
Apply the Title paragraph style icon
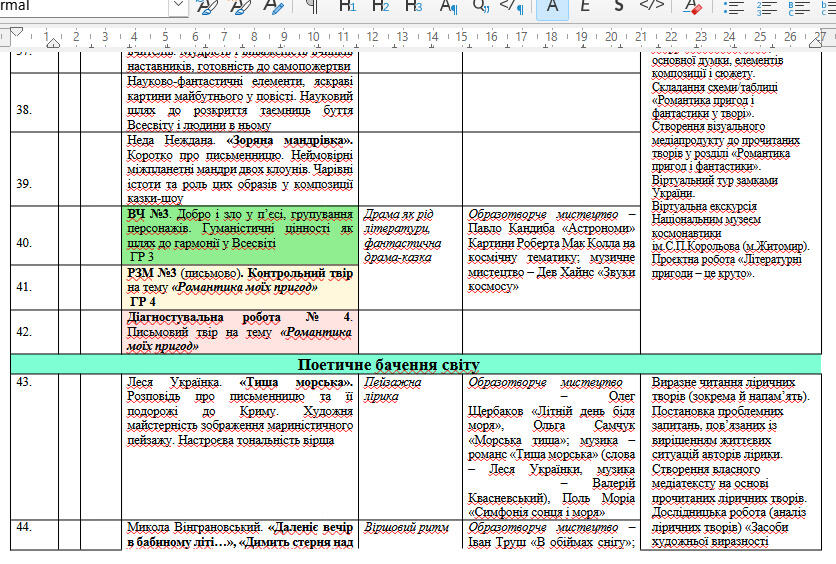pos(448,6)
